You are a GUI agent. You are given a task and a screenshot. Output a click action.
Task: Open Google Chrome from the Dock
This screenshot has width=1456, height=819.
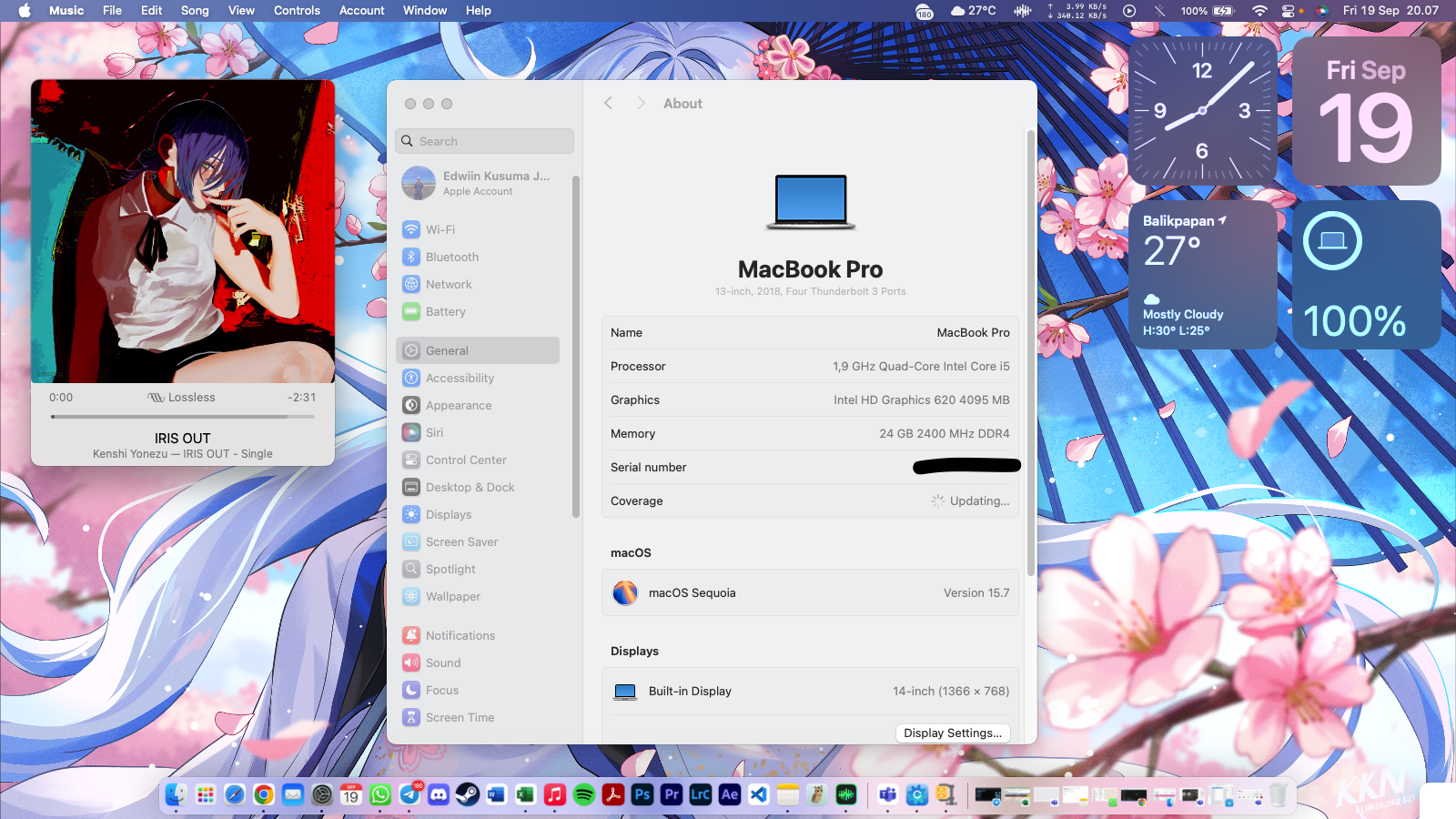tap(264, 794)
